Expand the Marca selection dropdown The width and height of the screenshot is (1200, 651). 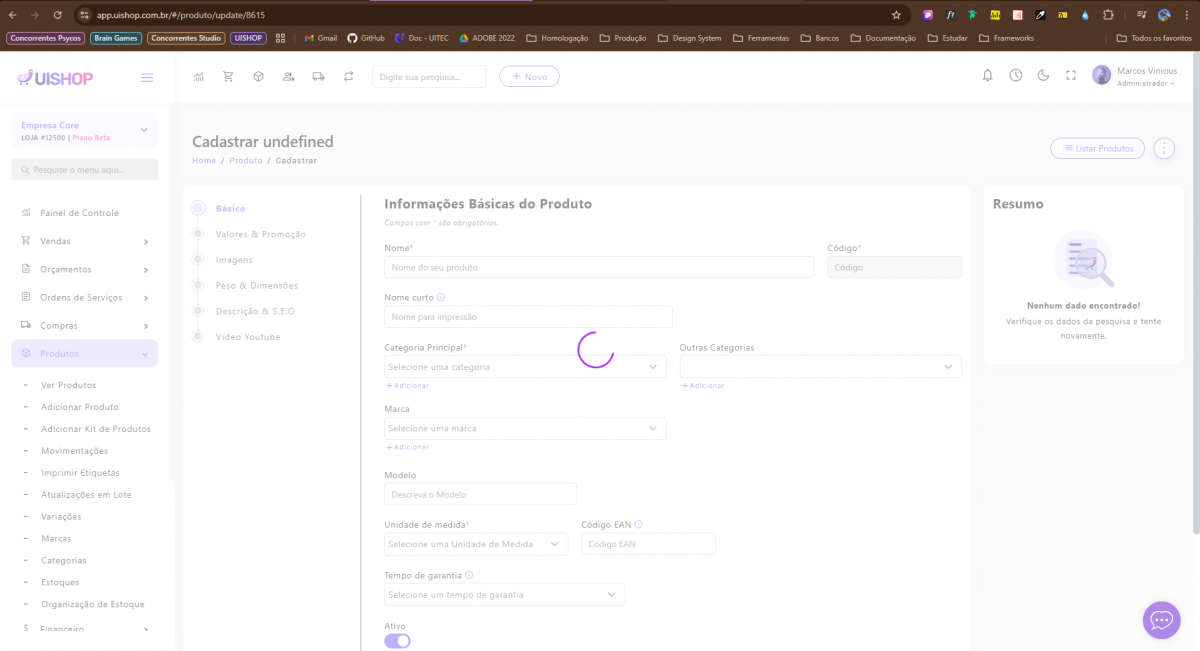pyautogui.click(x=525, y=428)
